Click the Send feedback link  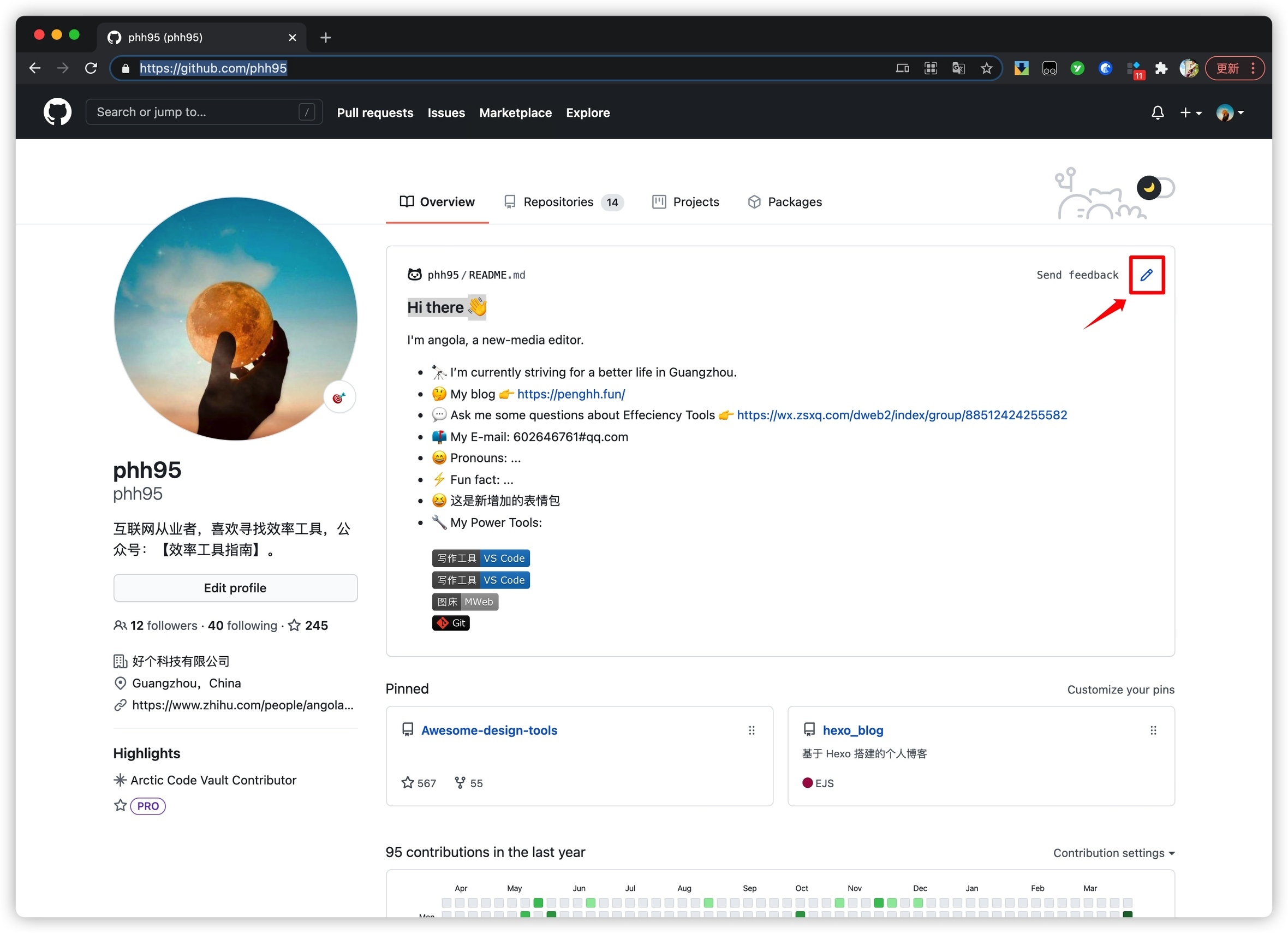[x=1077, y=275]
